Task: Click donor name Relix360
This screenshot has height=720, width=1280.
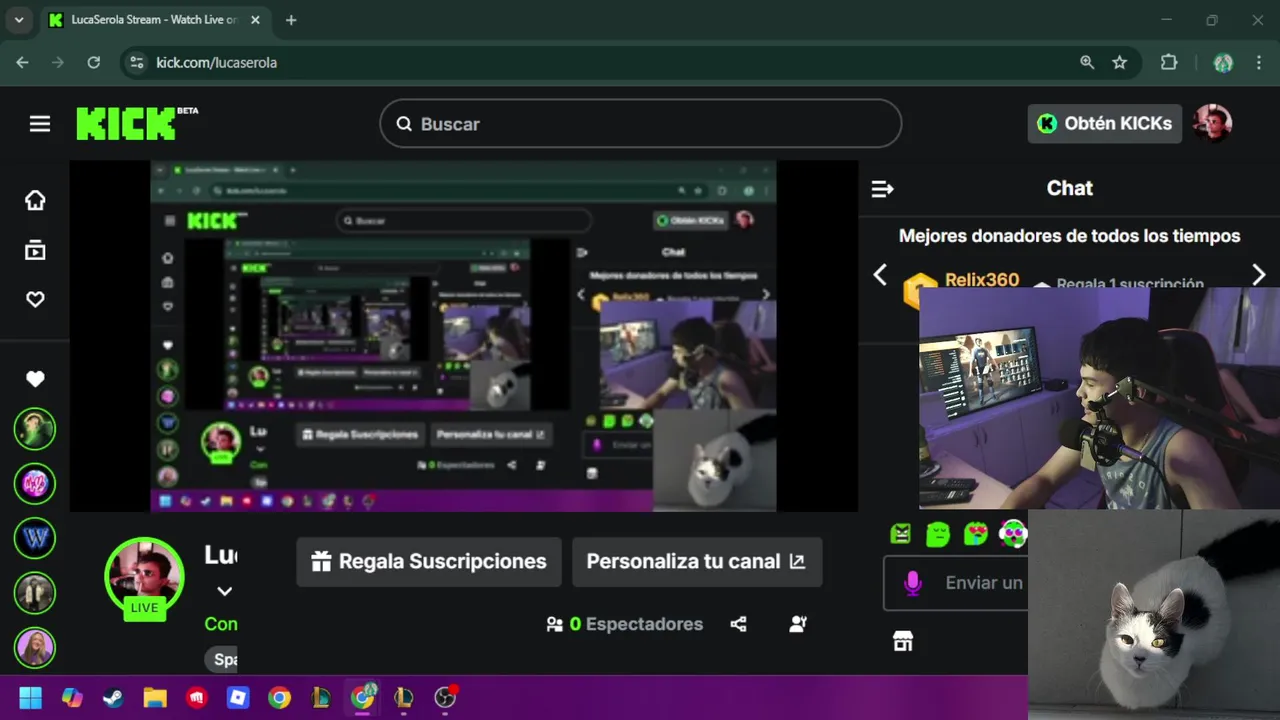Action: (982, 279)
